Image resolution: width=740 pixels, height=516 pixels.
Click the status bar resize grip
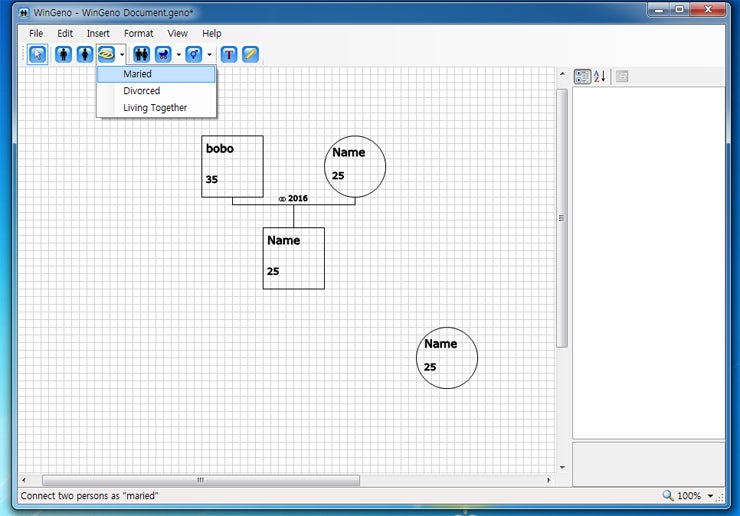720,496
